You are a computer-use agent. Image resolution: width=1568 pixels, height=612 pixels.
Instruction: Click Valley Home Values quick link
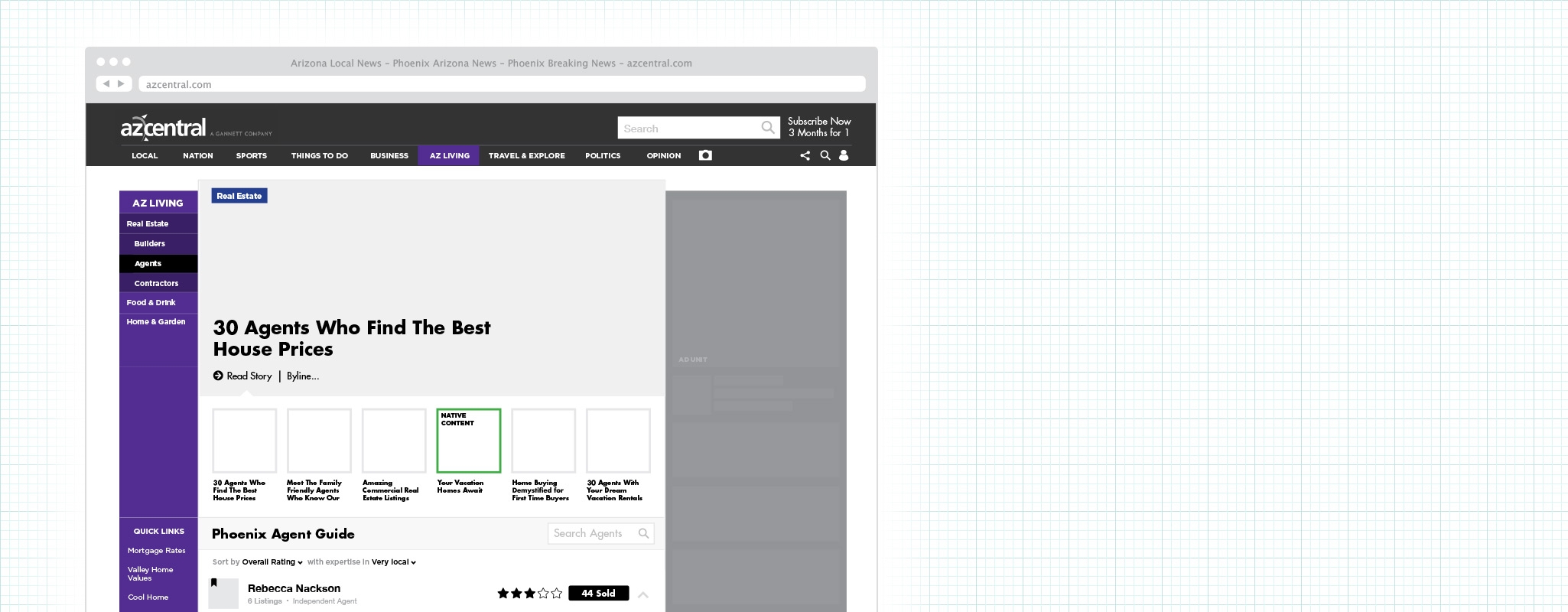[x=151, y=574]
